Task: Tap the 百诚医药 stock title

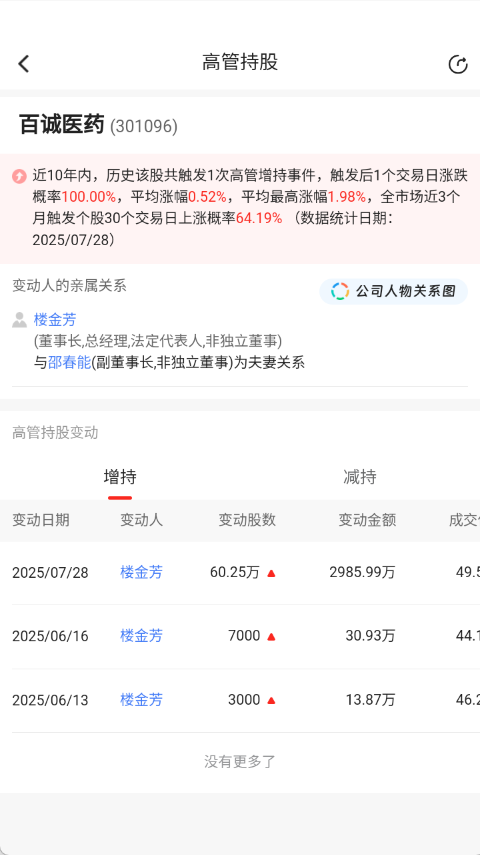Action: pos(62,125)
